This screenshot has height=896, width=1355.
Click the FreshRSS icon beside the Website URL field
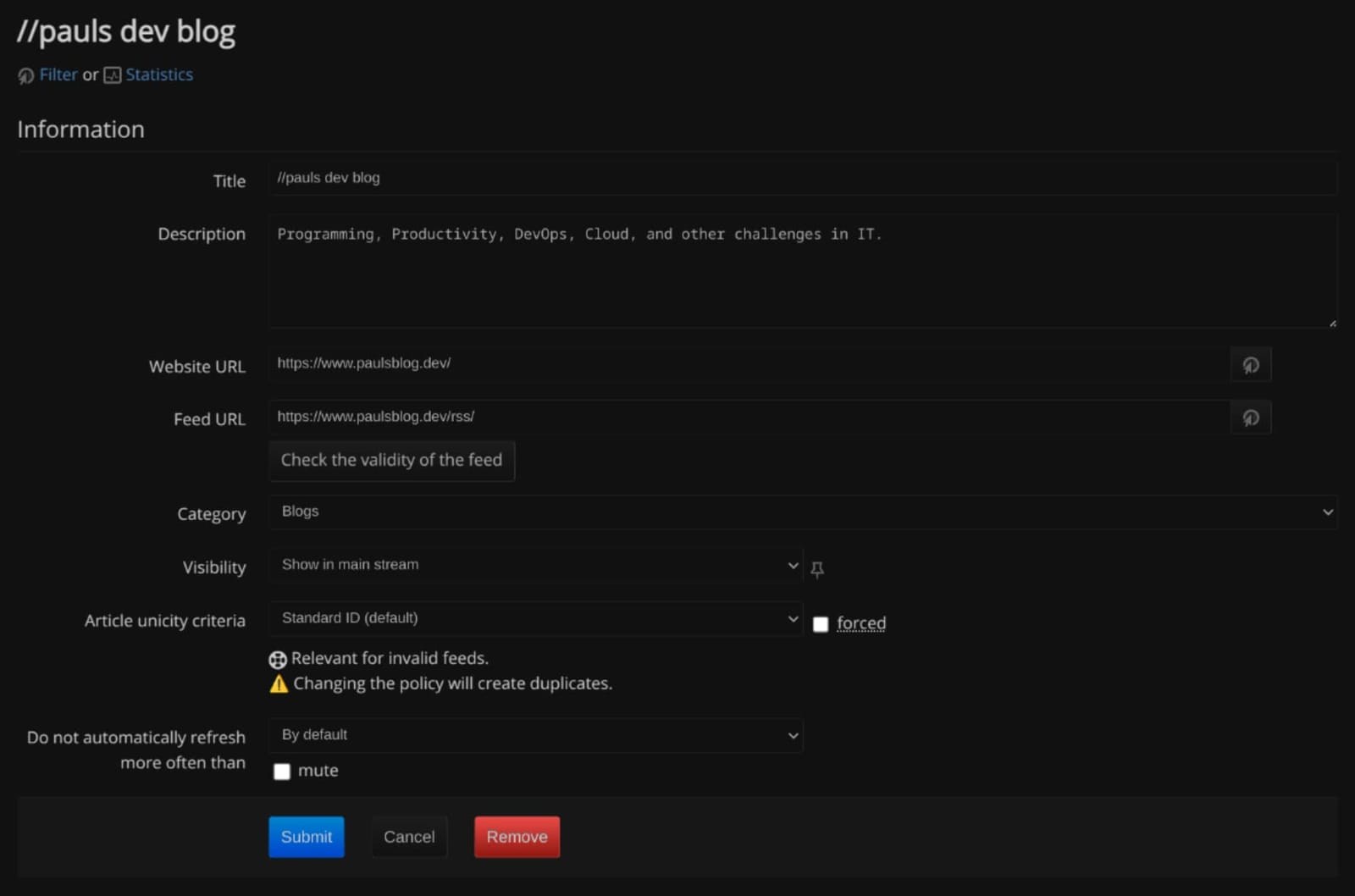pos(1251,364)
